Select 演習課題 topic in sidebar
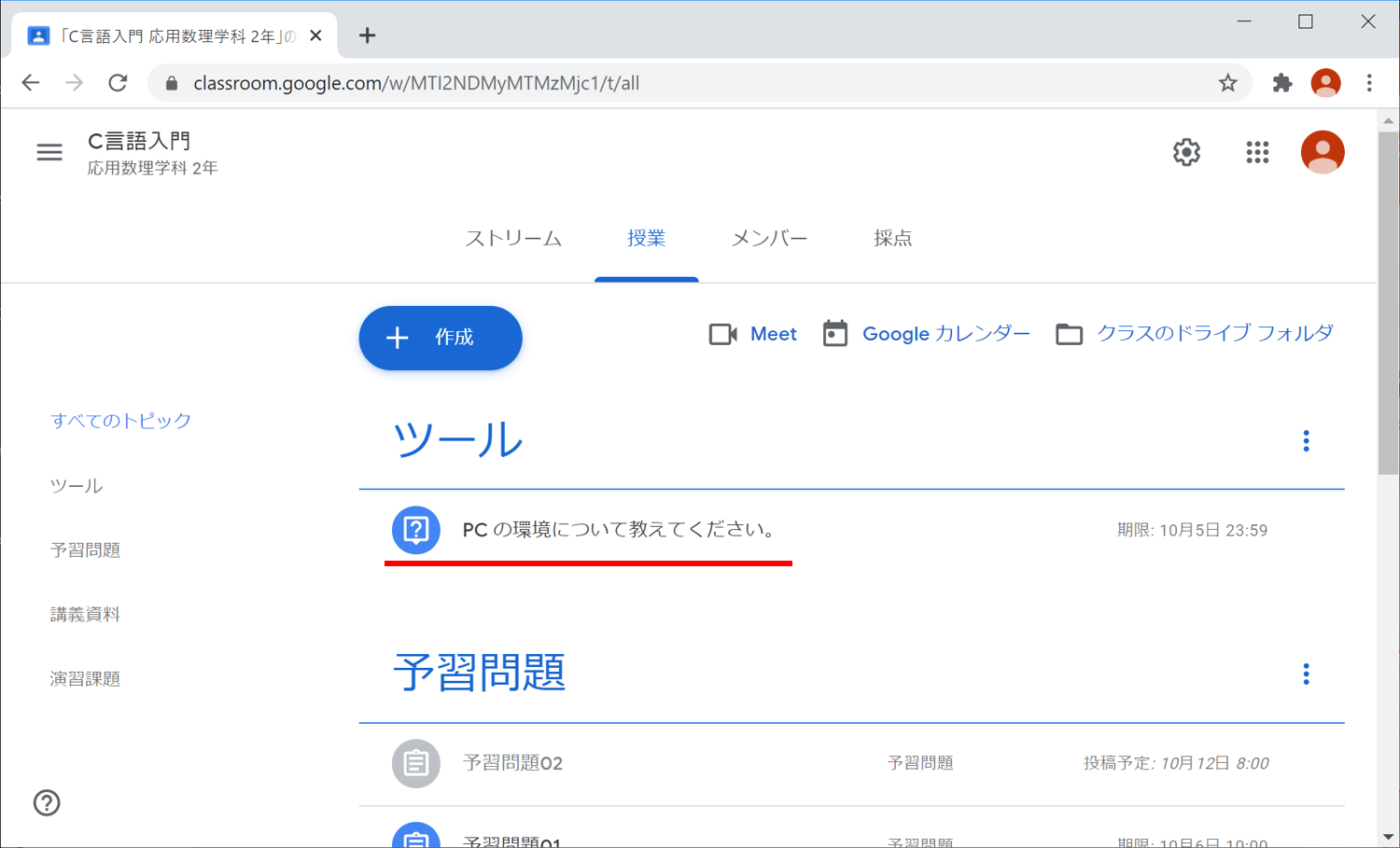The width and height of the screenshot is (1400, 848). pos(85,679)
